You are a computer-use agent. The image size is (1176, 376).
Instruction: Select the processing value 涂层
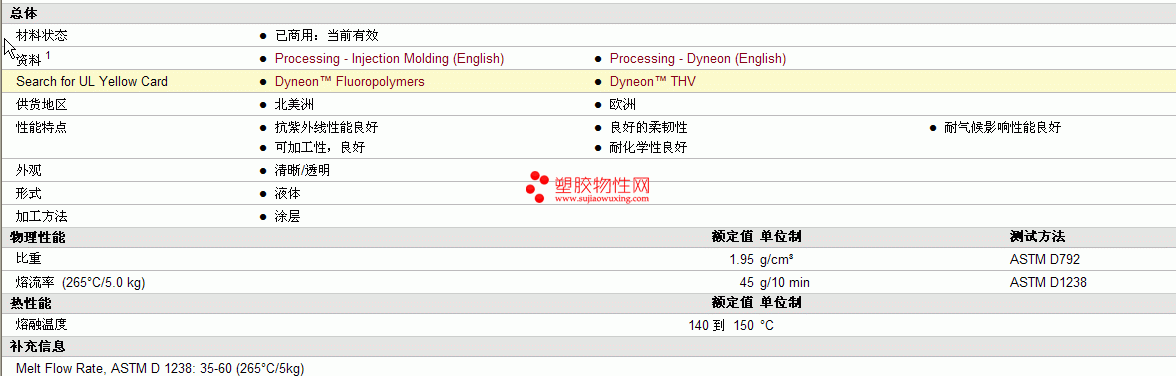[x=288, y=216]
